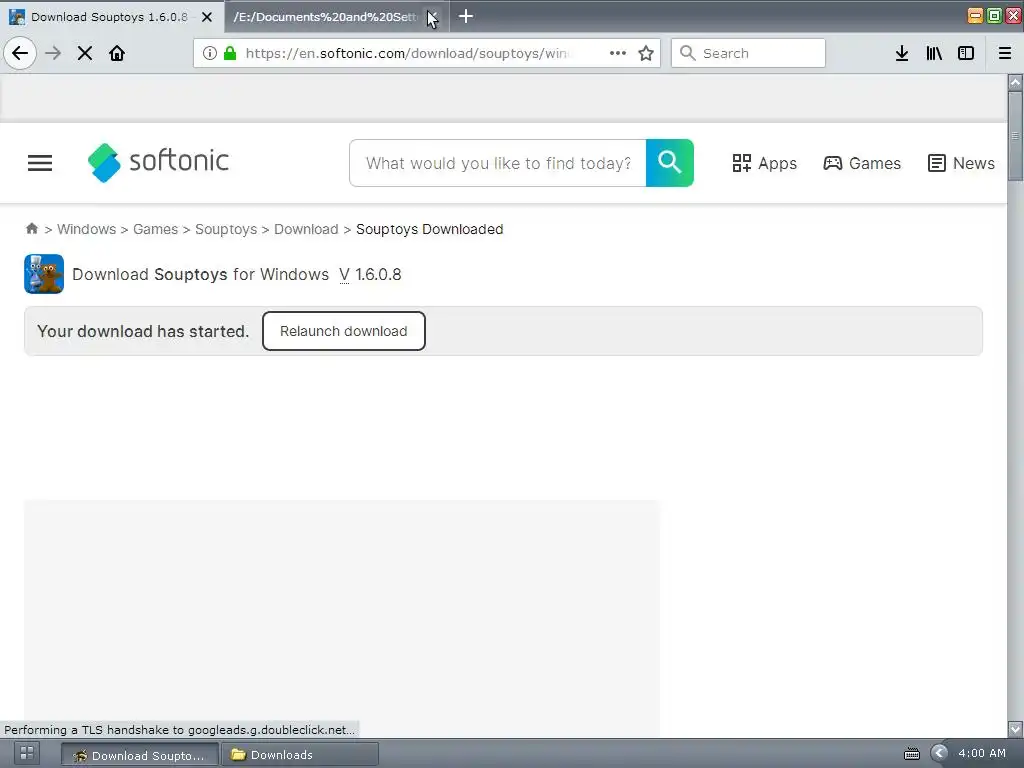Open the Download breadcrumb link

[x=306, y=229]
